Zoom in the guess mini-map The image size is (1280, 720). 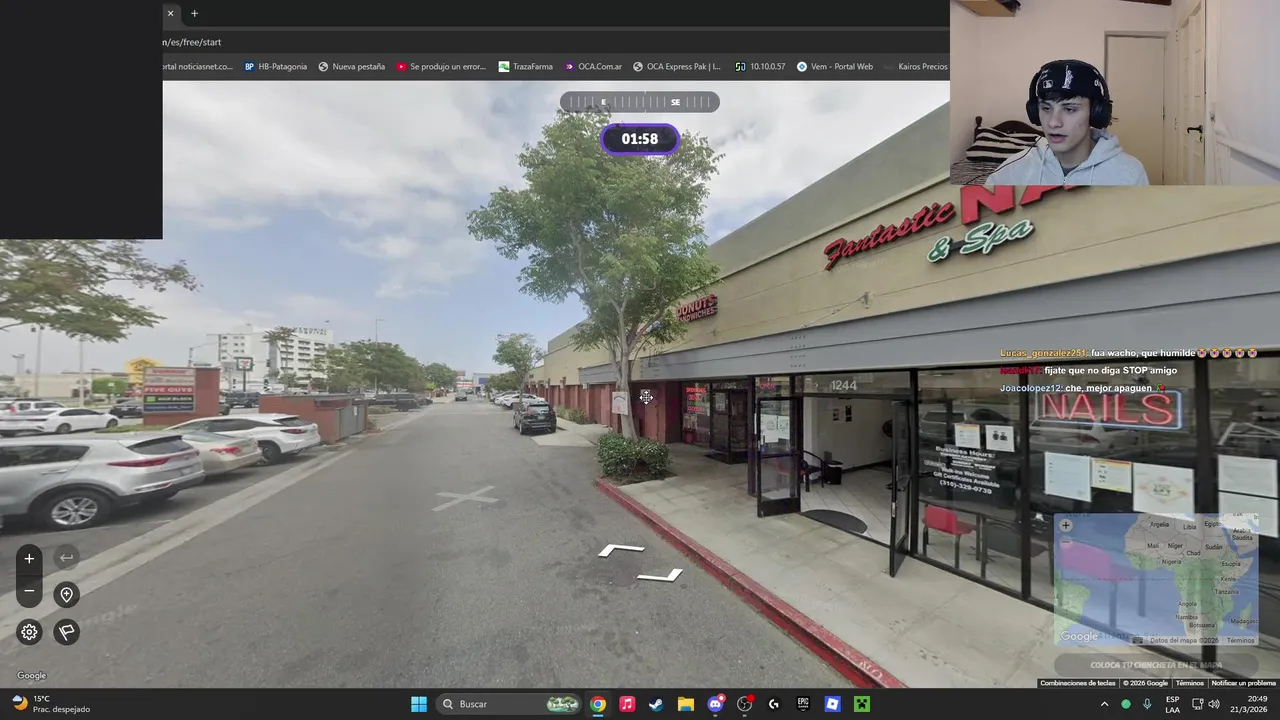click(1065, 525)
